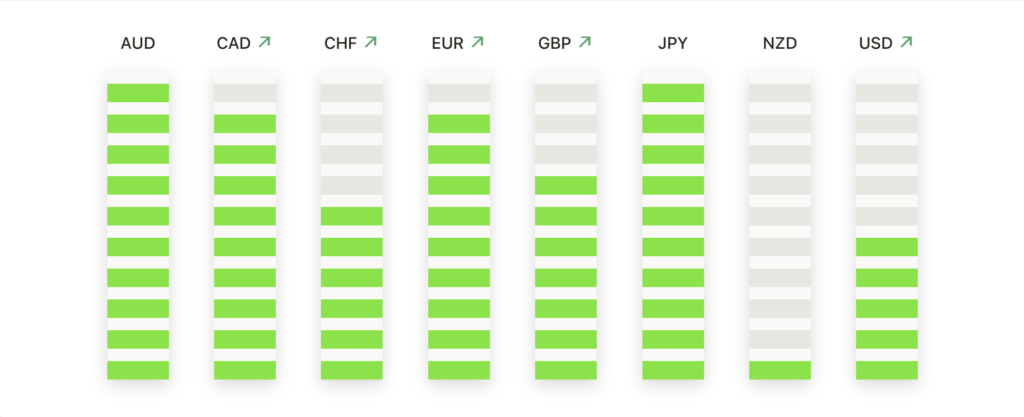Click the up-right arrow beside CHF

point(370,42)
